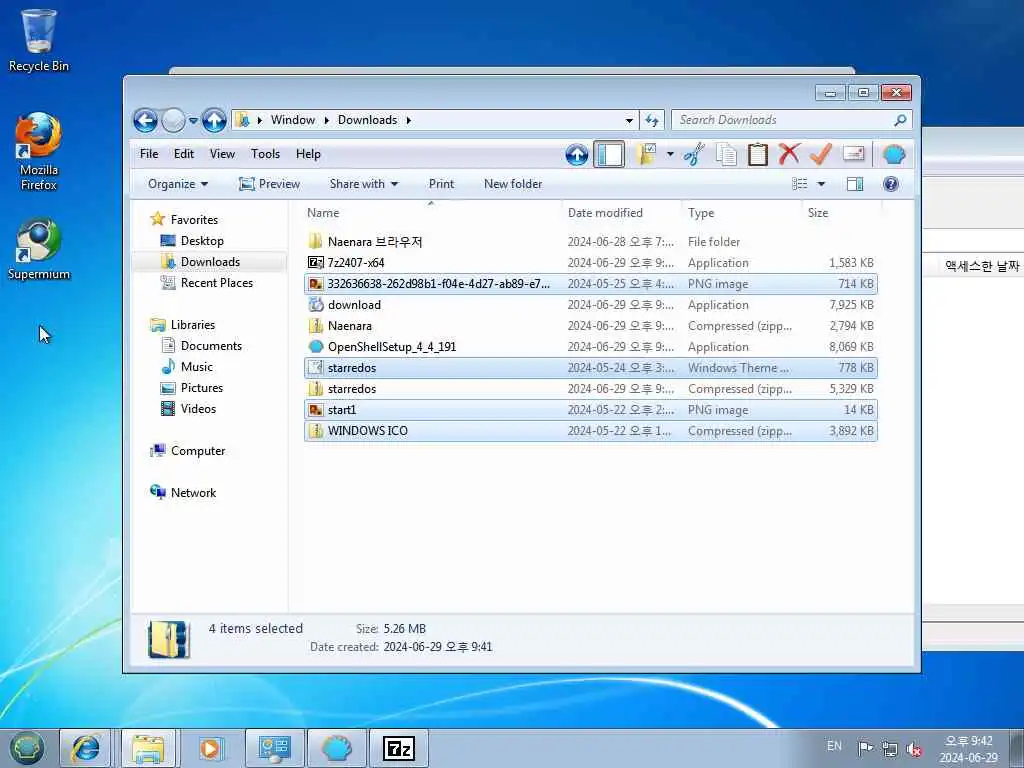Select Computer in navigation pane
The width and height of the screenshot is (1024, 768).
197,451
